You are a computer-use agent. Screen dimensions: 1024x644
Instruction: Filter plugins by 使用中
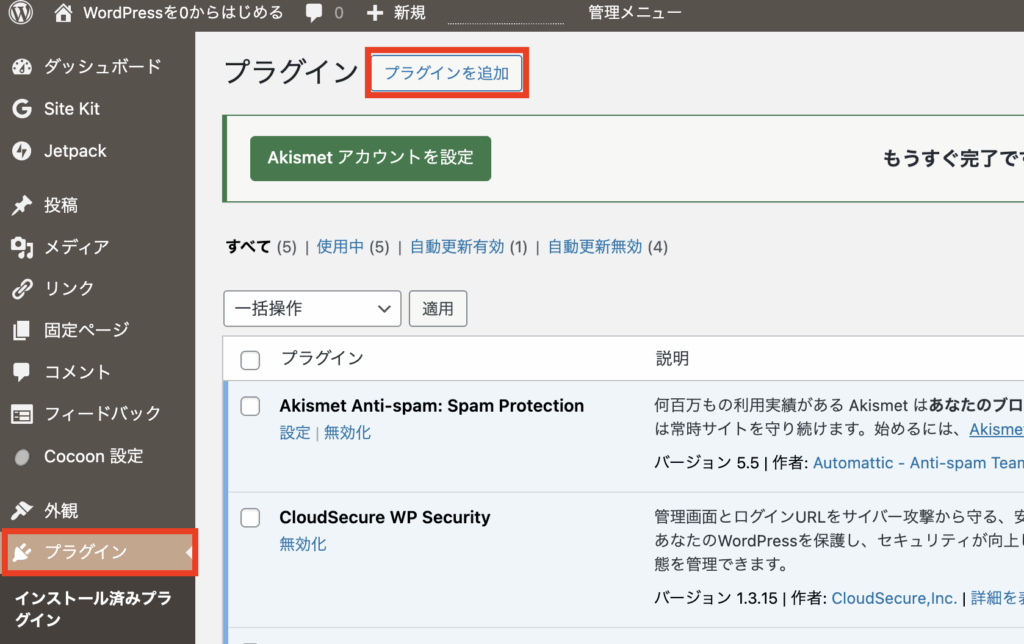(x=340, y=246)
